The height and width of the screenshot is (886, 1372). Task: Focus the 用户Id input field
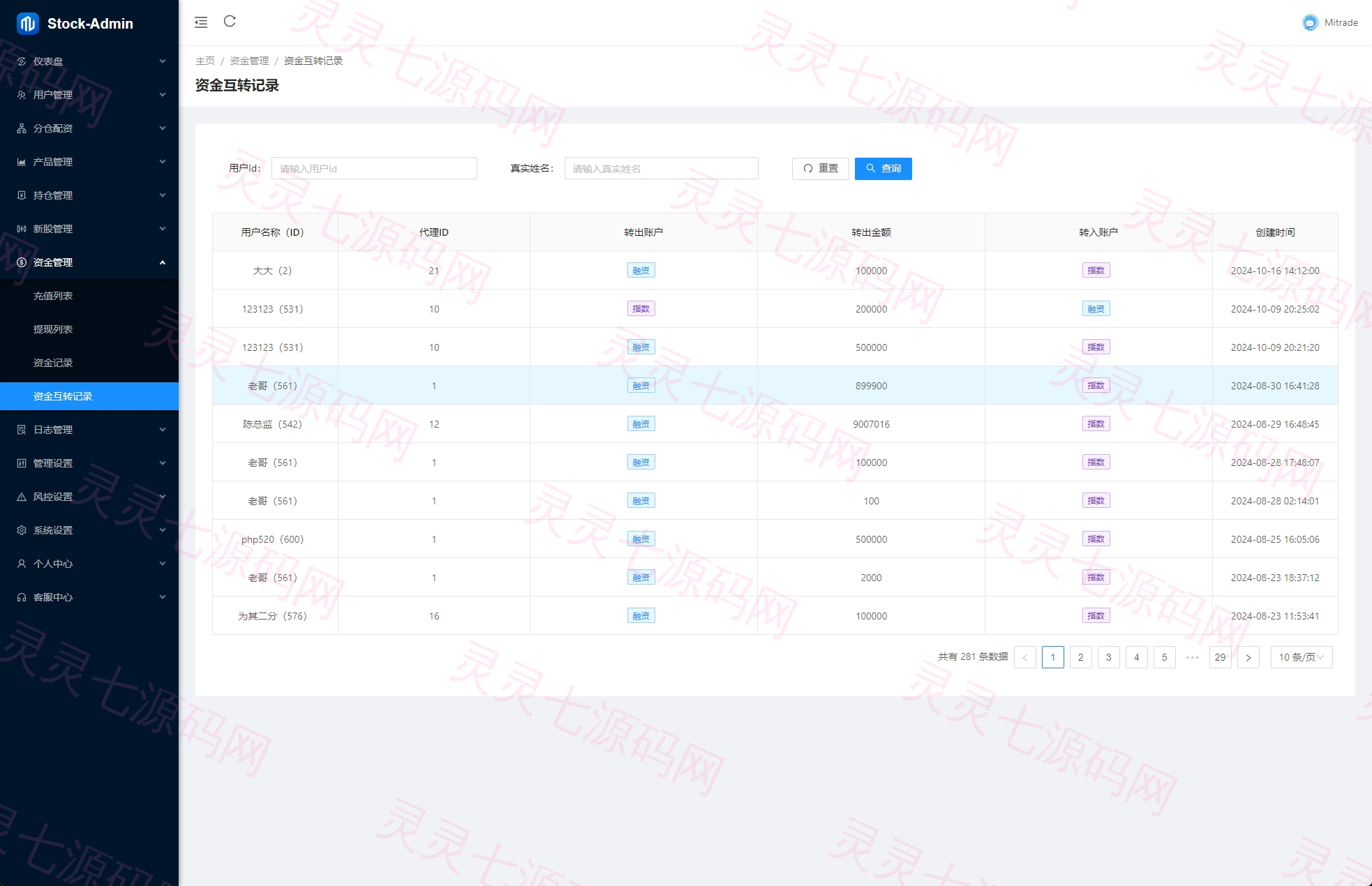click(374, 168)
